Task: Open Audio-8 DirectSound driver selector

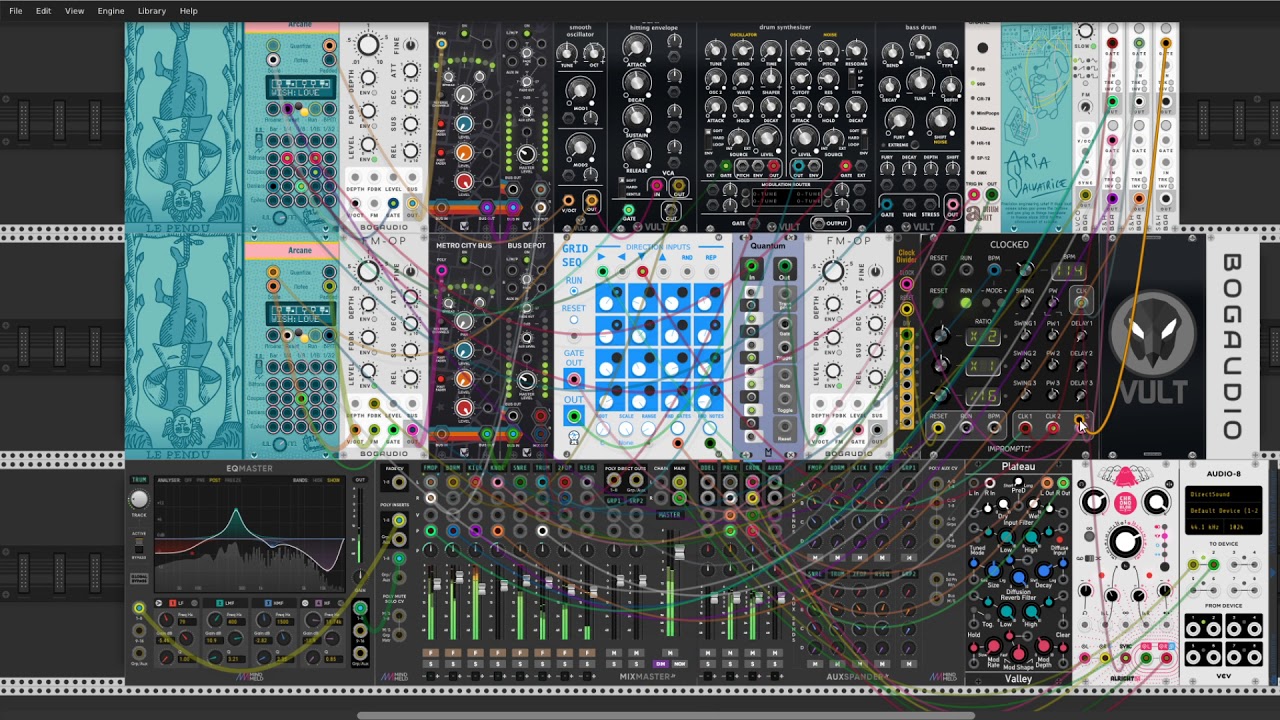Action: 1224,494
